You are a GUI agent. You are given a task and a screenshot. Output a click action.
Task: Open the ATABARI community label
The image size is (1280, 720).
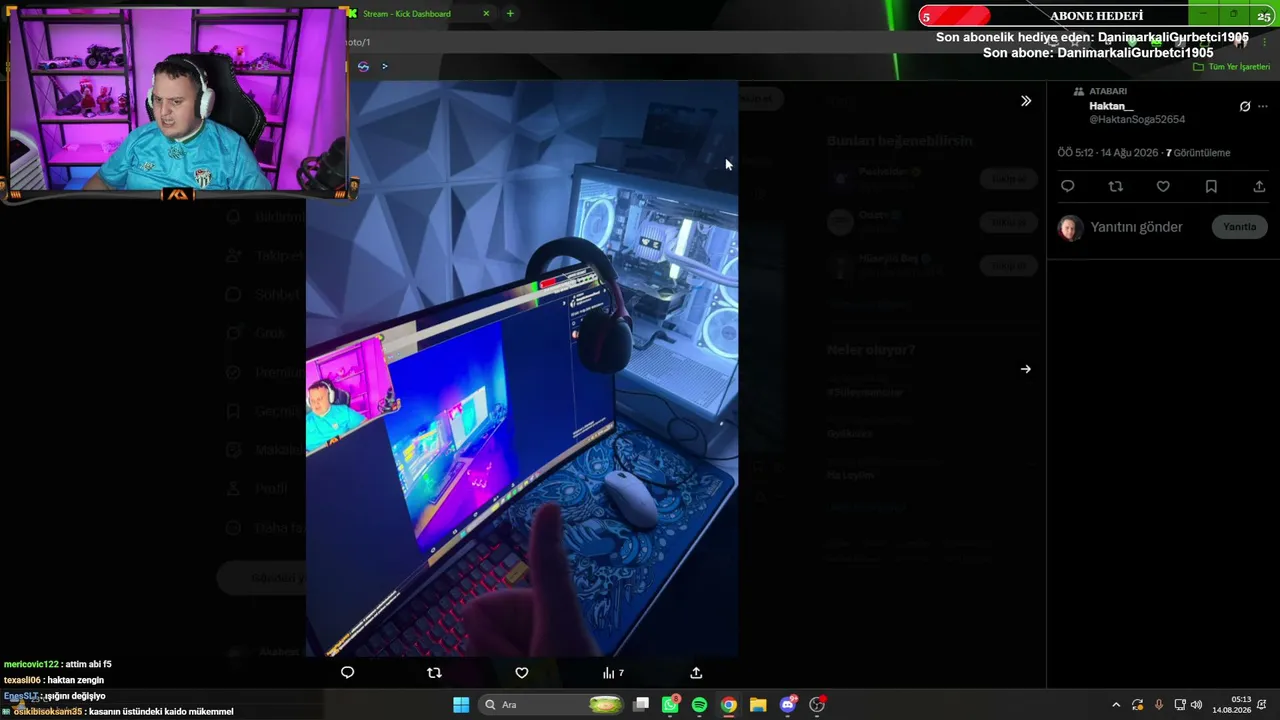[x=1108, y=91]
